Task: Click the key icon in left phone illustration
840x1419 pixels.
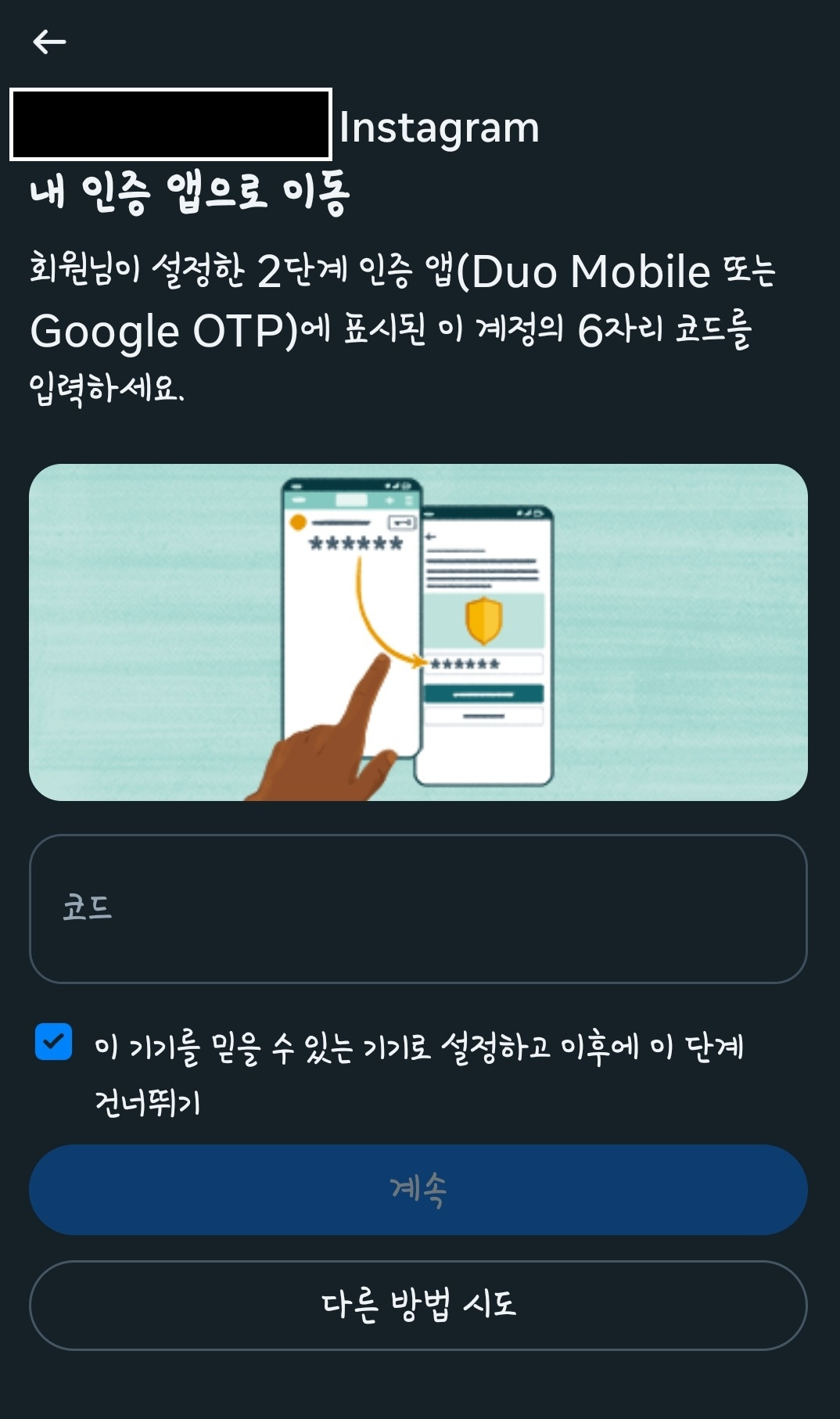Action: pos(402,522)
